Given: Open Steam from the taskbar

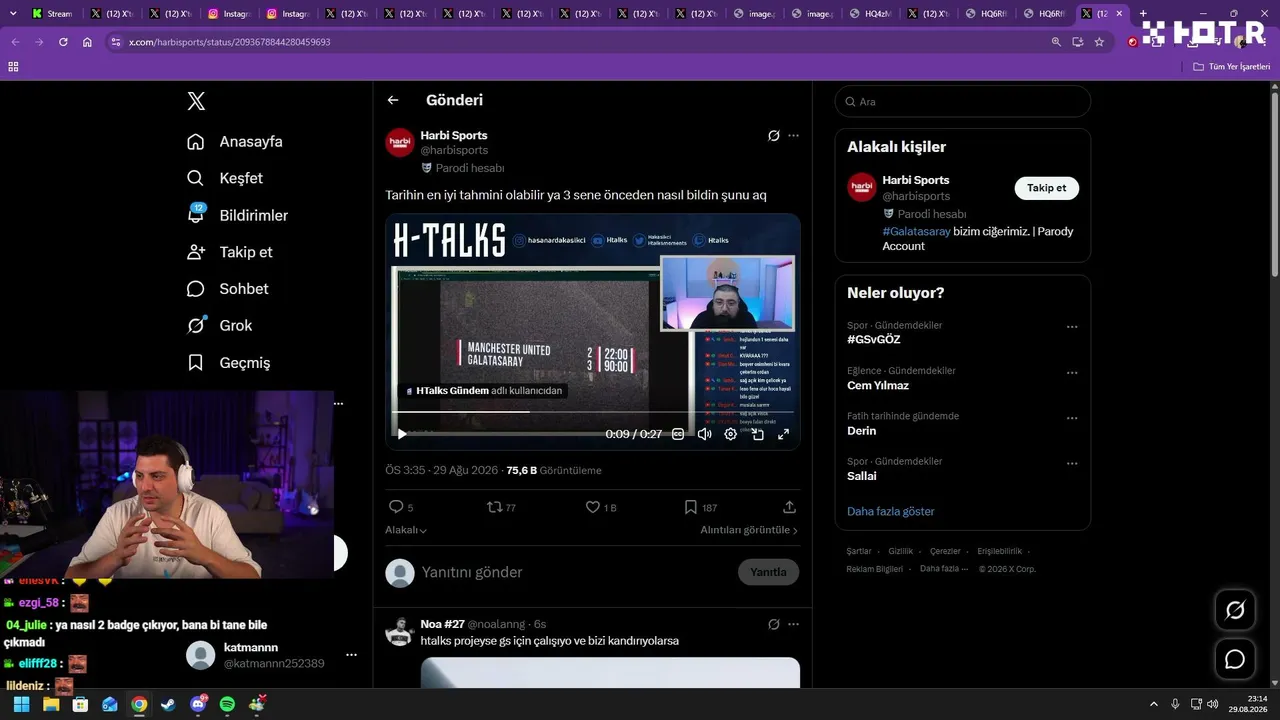Looking at the screenshot, I should coord(168,704).
